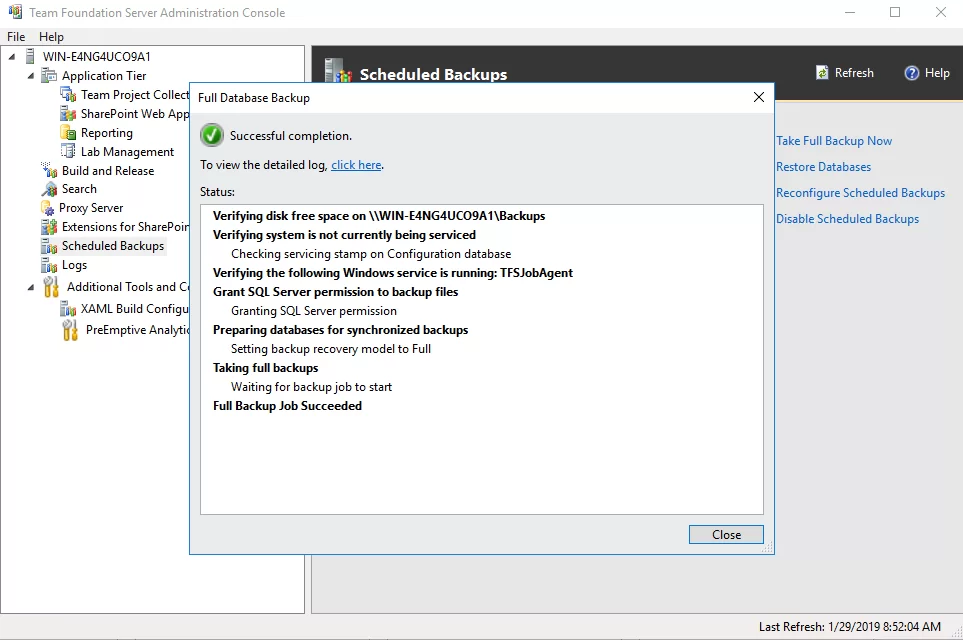Select Scheduled Backups tree item
Image resolution: width=963 pixels, height=640 pixels.
click(113, 246)
